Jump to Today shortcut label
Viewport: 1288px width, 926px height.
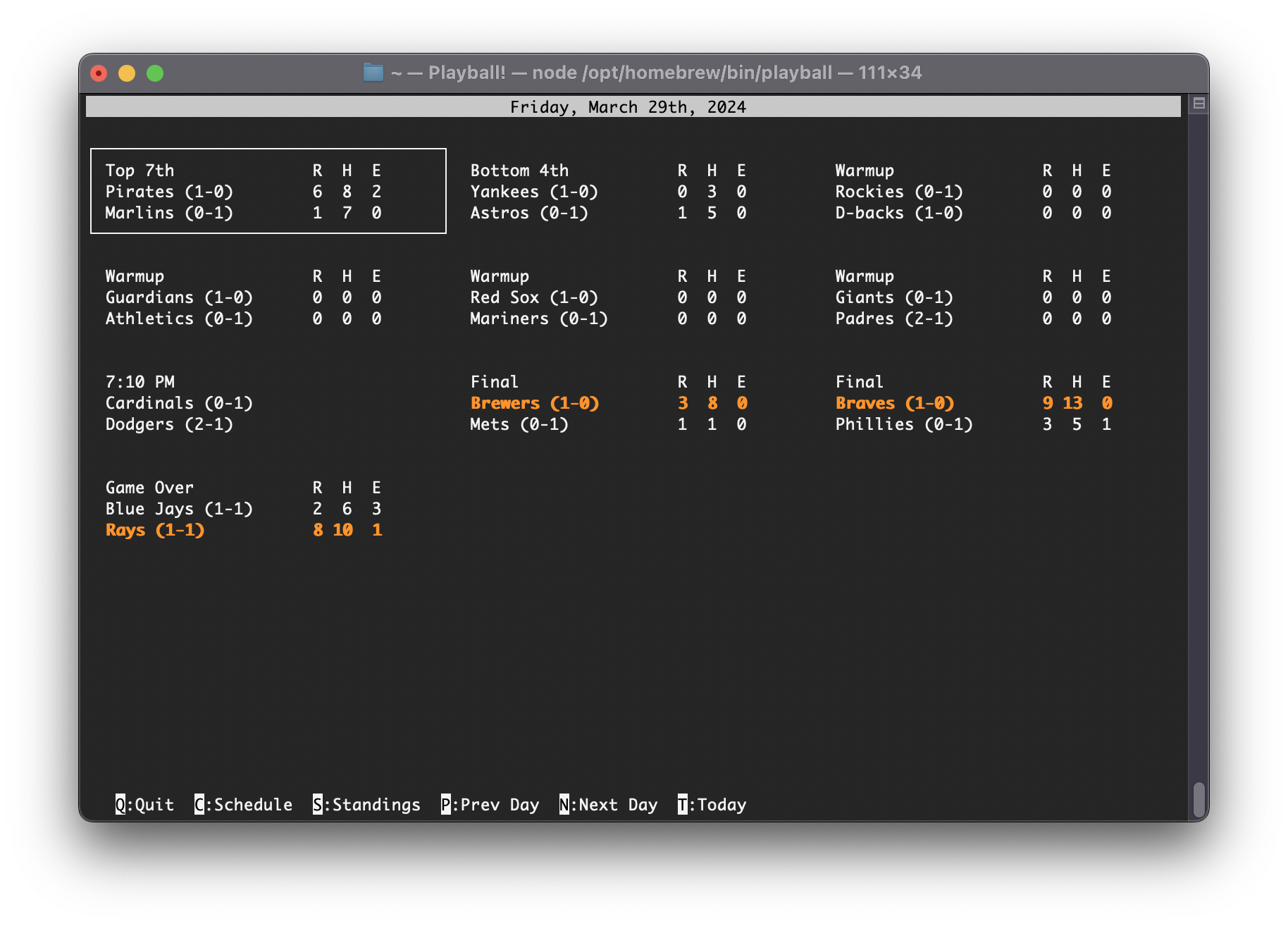(x=712, y=805)
